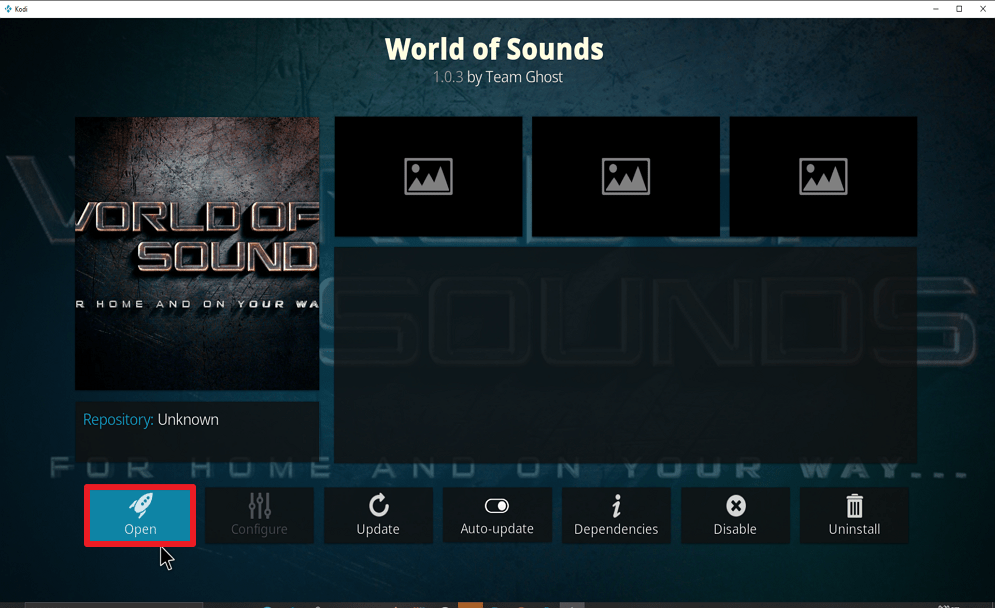Minimize the Kodi window
Image resolution: width=995 pixels, height=608 pixels.
[x=936, y=9]
